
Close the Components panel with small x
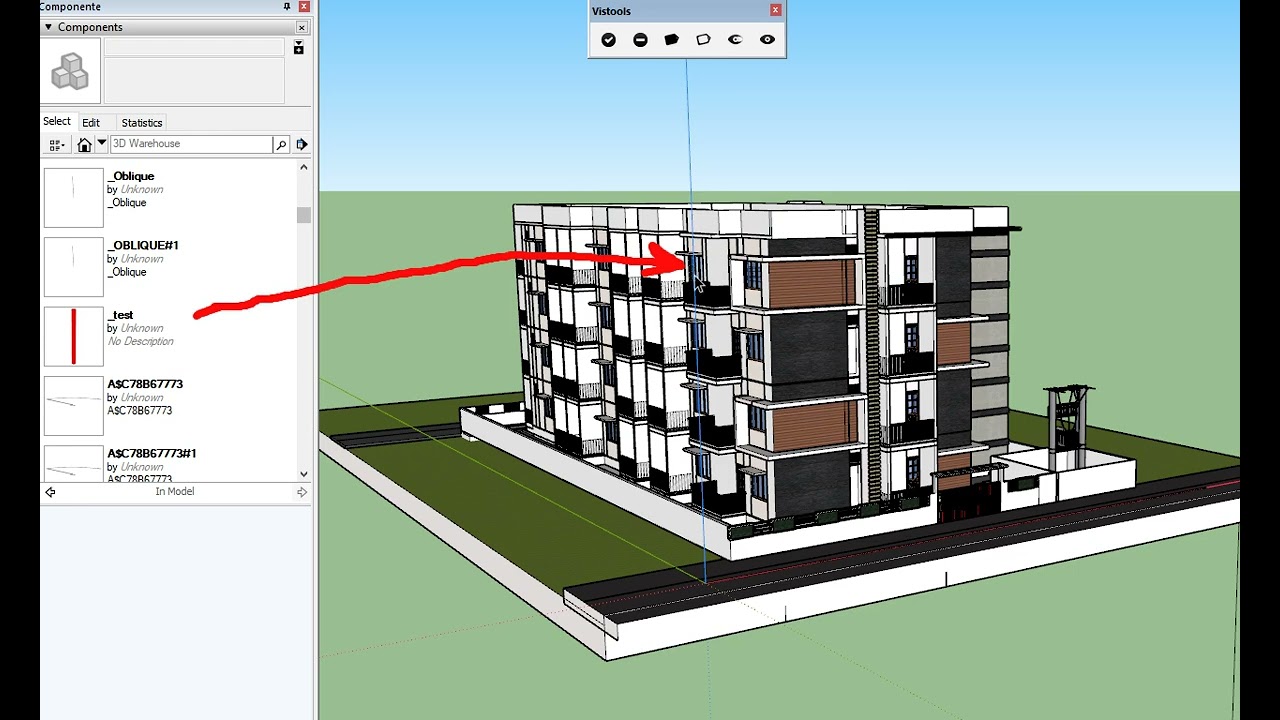(302, 27)
